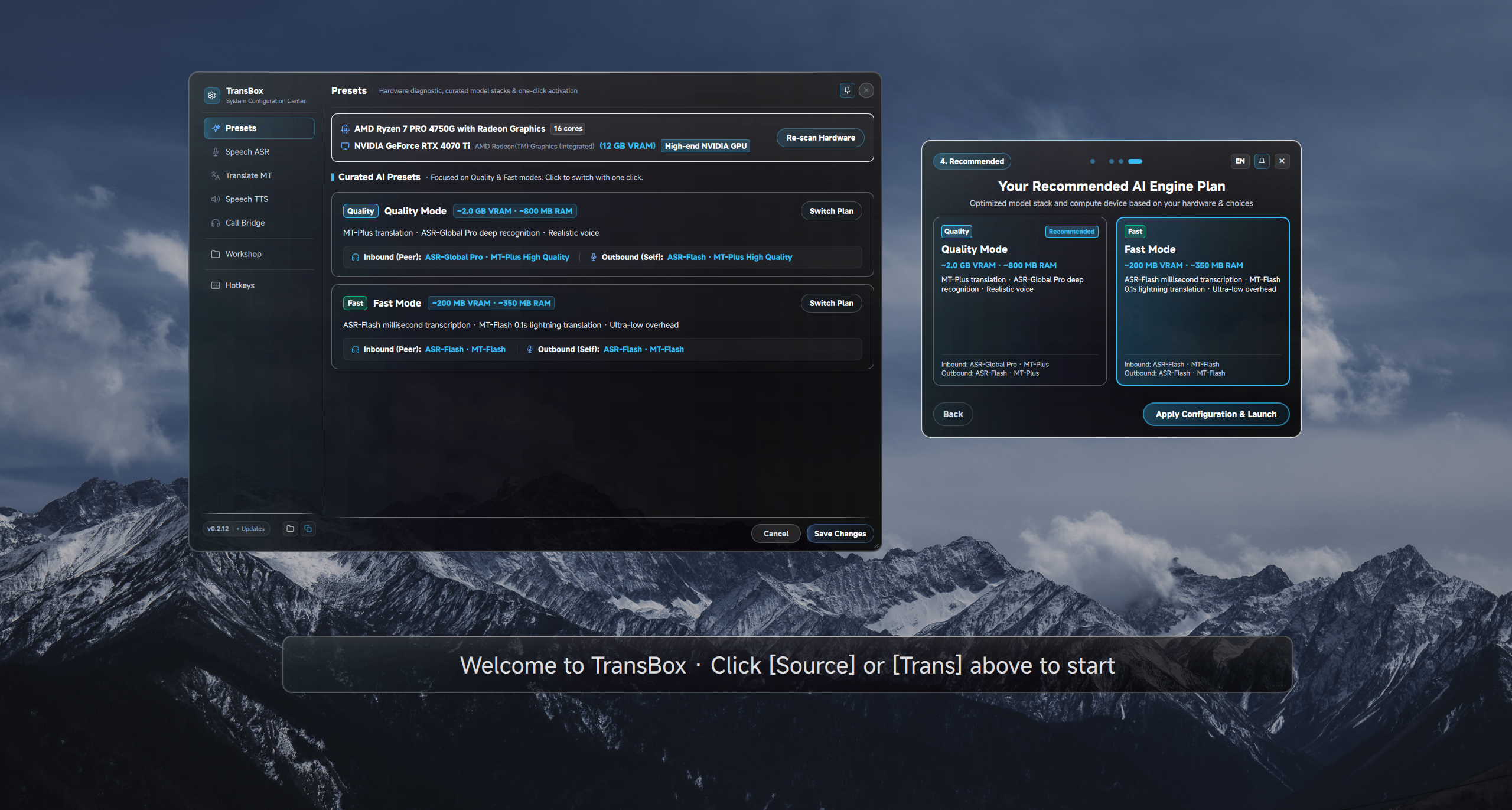Click the copy icon in sidebar footer

click(x=308, y=529)
